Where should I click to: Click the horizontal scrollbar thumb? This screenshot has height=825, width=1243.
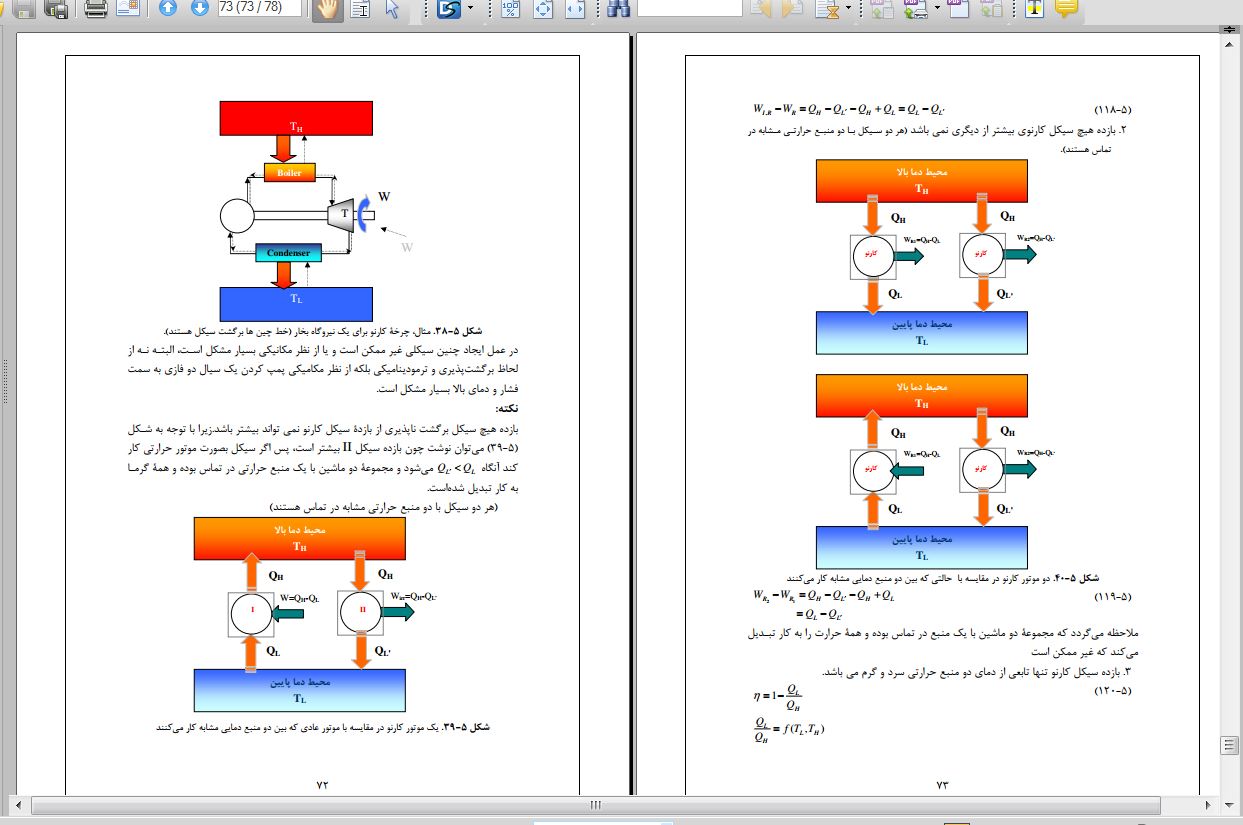595,805
